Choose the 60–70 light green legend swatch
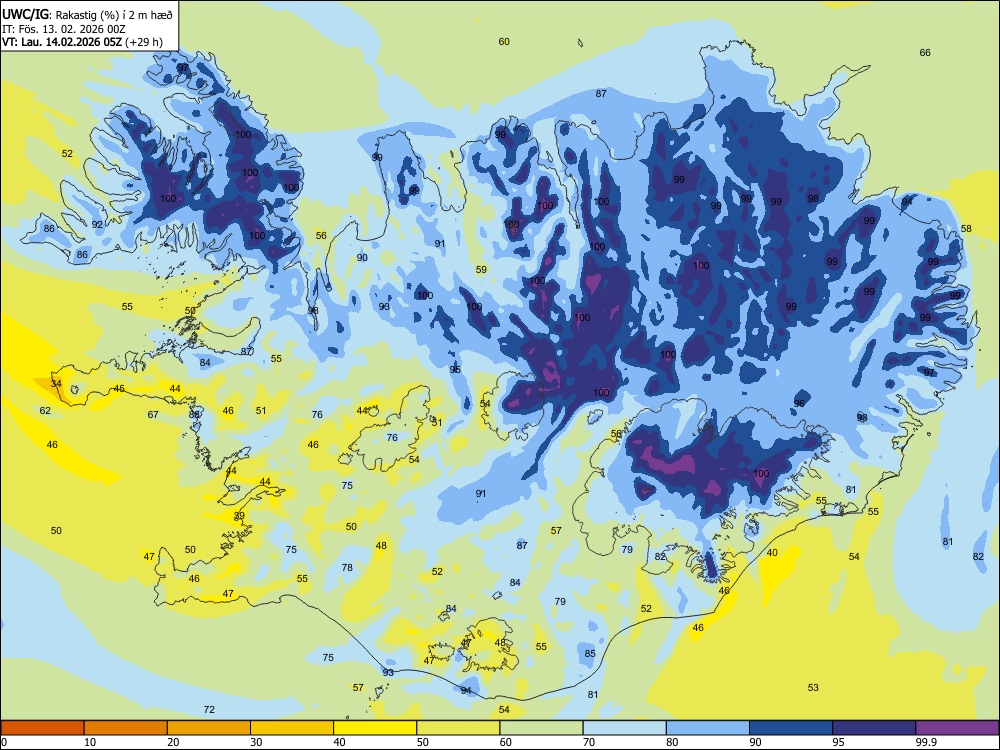1000x750 pixels. (x=541, y=728)
